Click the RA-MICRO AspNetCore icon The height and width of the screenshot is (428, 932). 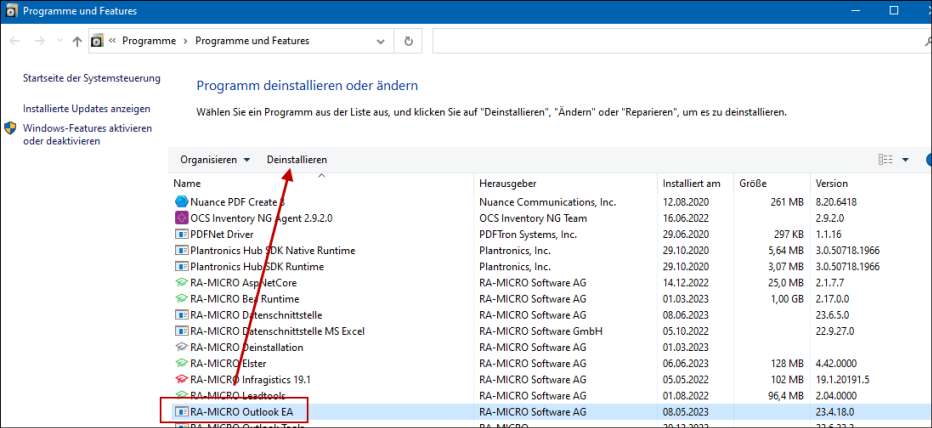[181, 283]
